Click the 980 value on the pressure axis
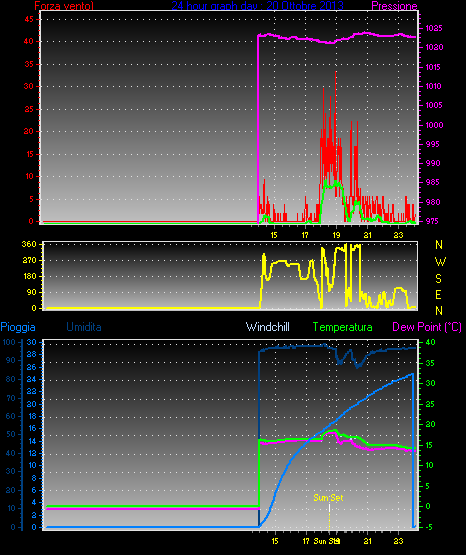Image resolution: width=466 pixels, height=555 pixels. (x=432, y=202)
